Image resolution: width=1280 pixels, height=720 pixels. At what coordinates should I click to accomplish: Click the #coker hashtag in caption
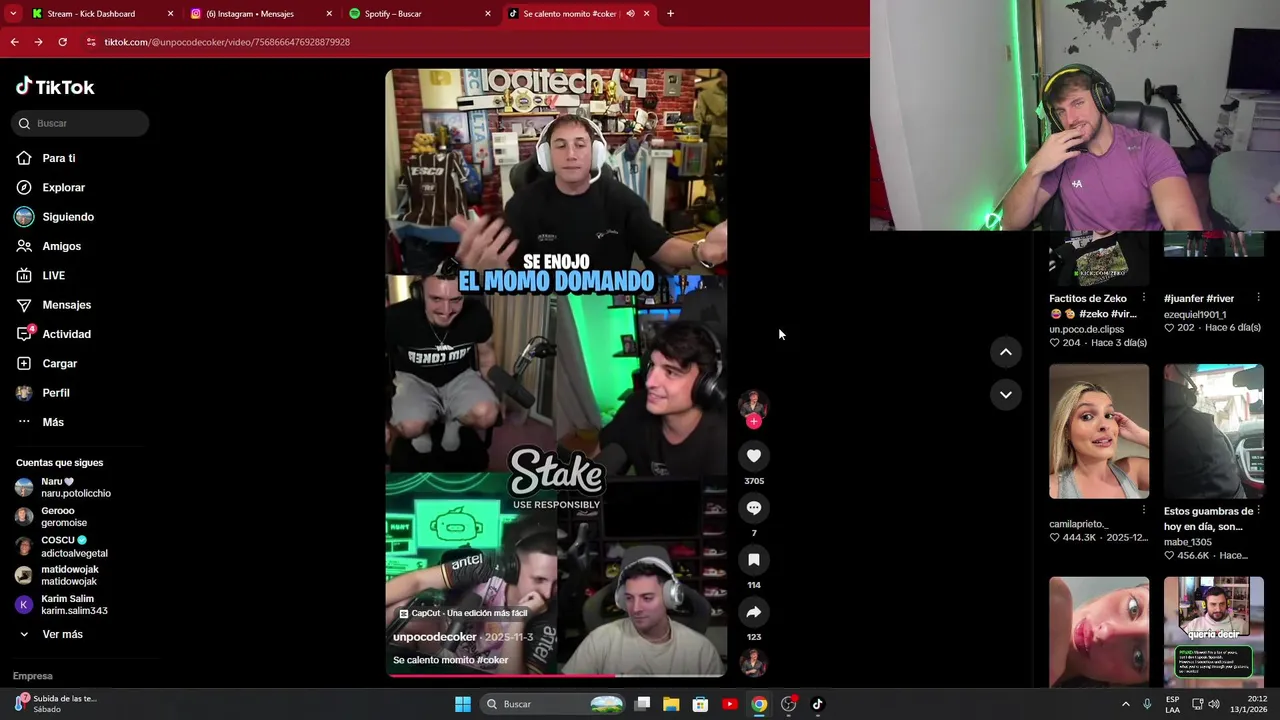[x=492, y=660]
